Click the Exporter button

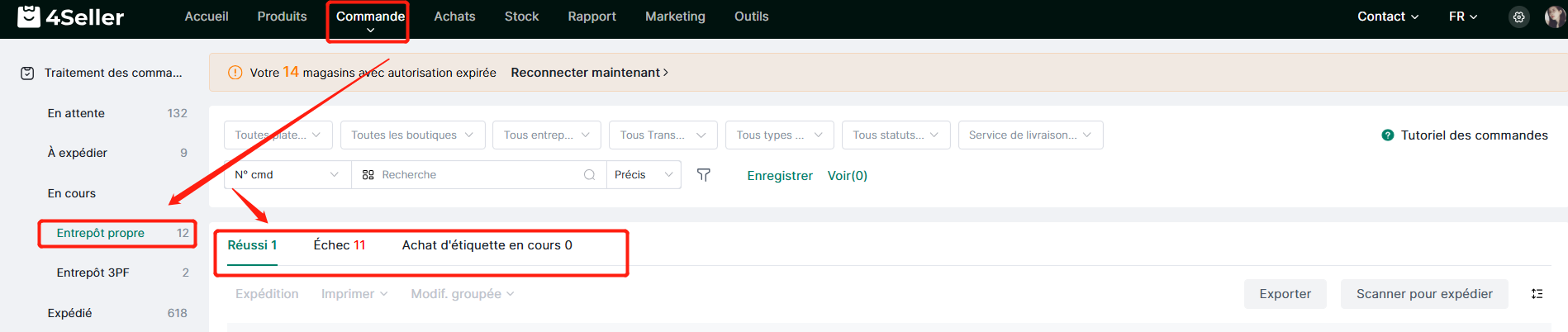click(x=1285, y=294)
